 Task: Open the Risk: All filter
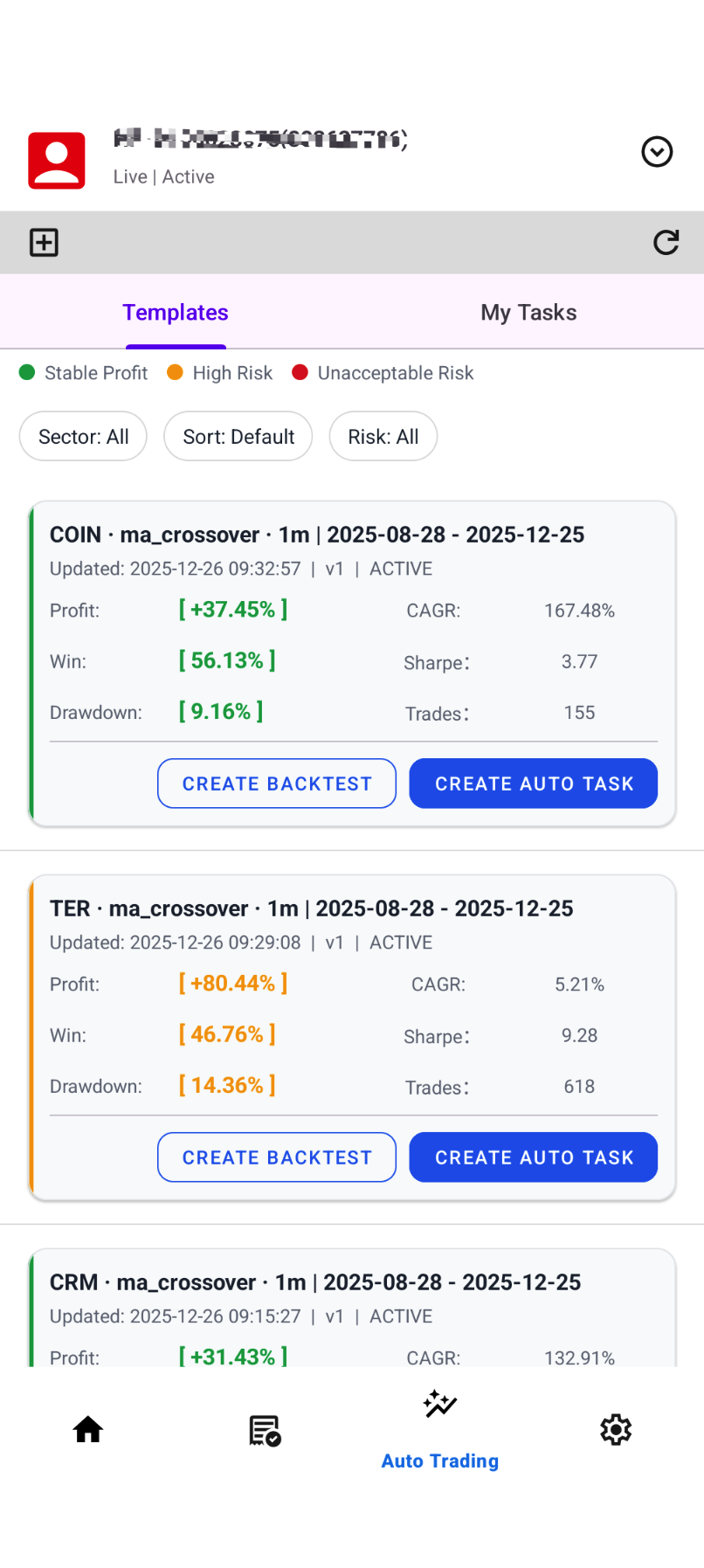(x=383, y=437)
